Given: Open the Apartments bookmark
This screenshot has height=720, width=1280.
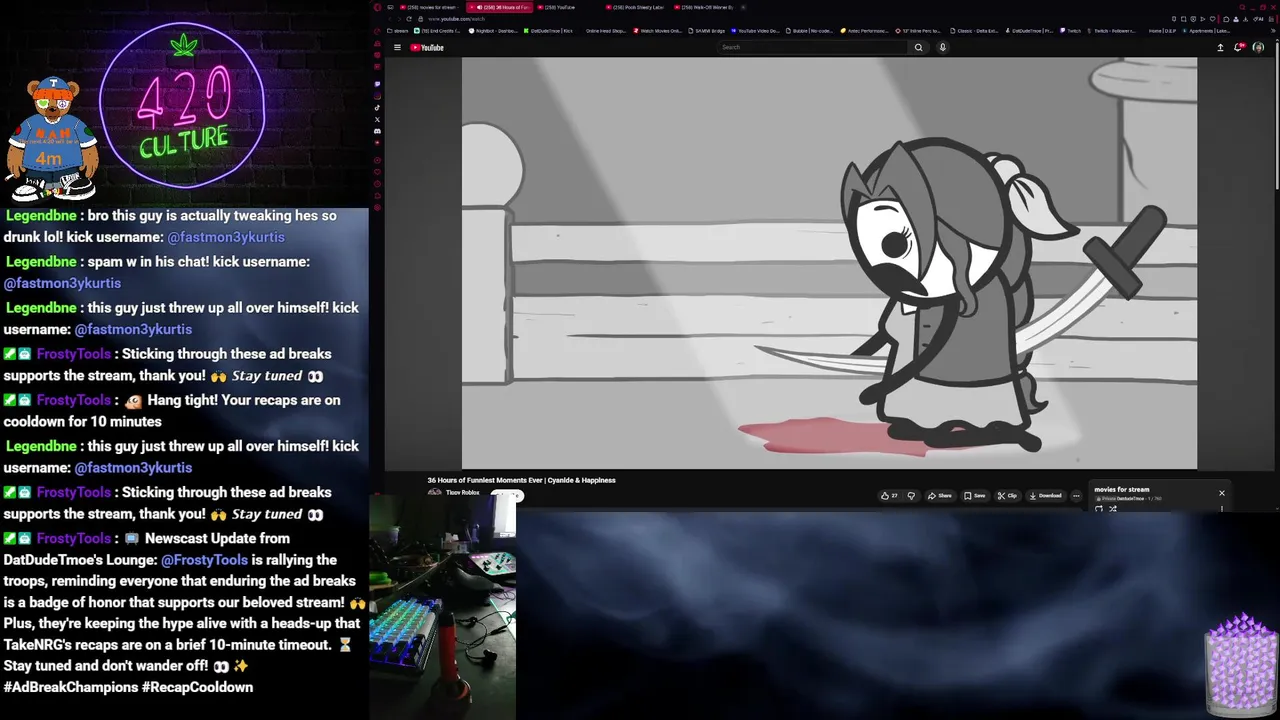Looking at the screenshot, I should point(1205,31).
